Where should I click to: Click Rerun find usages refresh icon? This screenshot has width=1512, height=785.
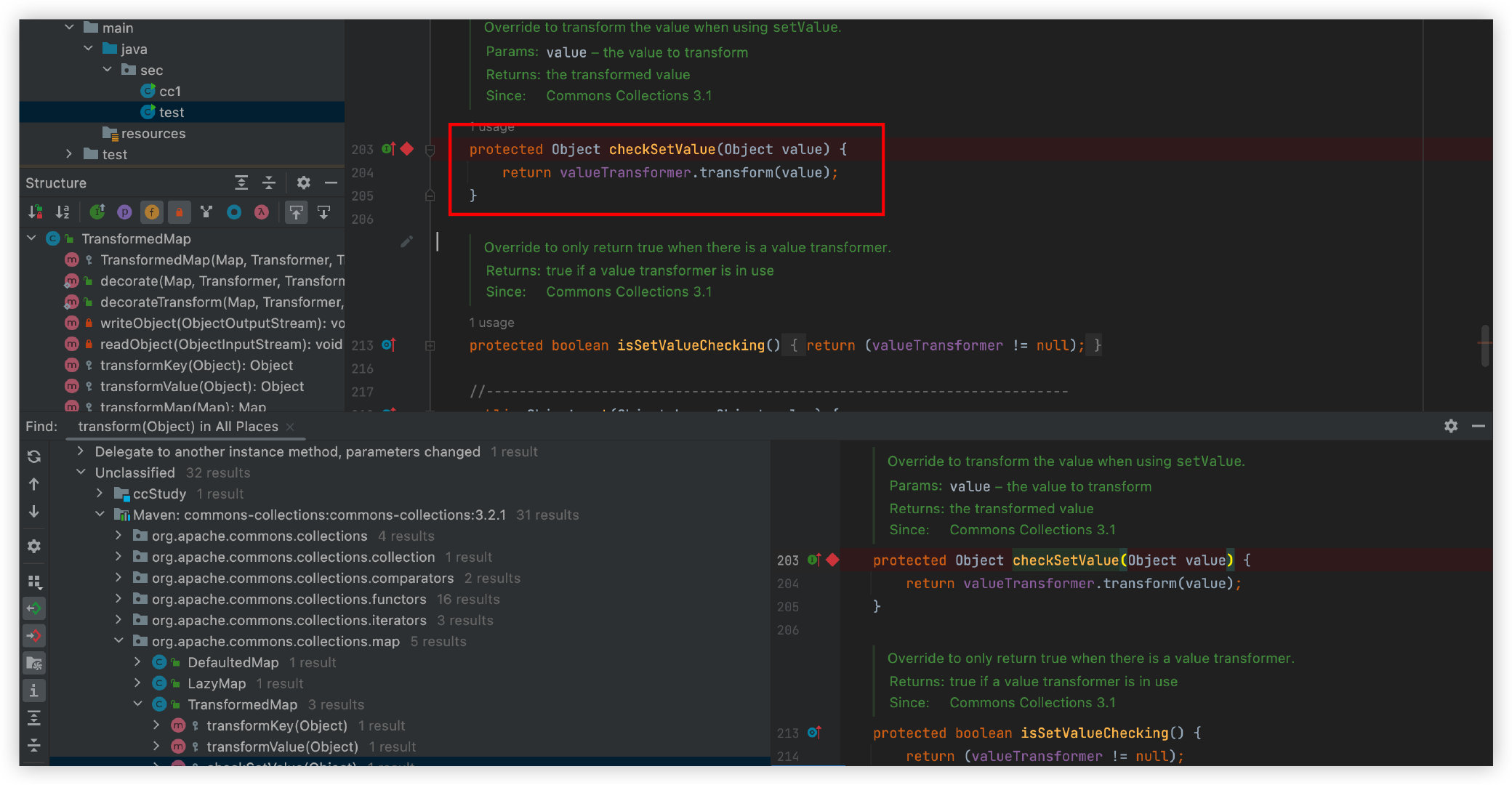34,456
